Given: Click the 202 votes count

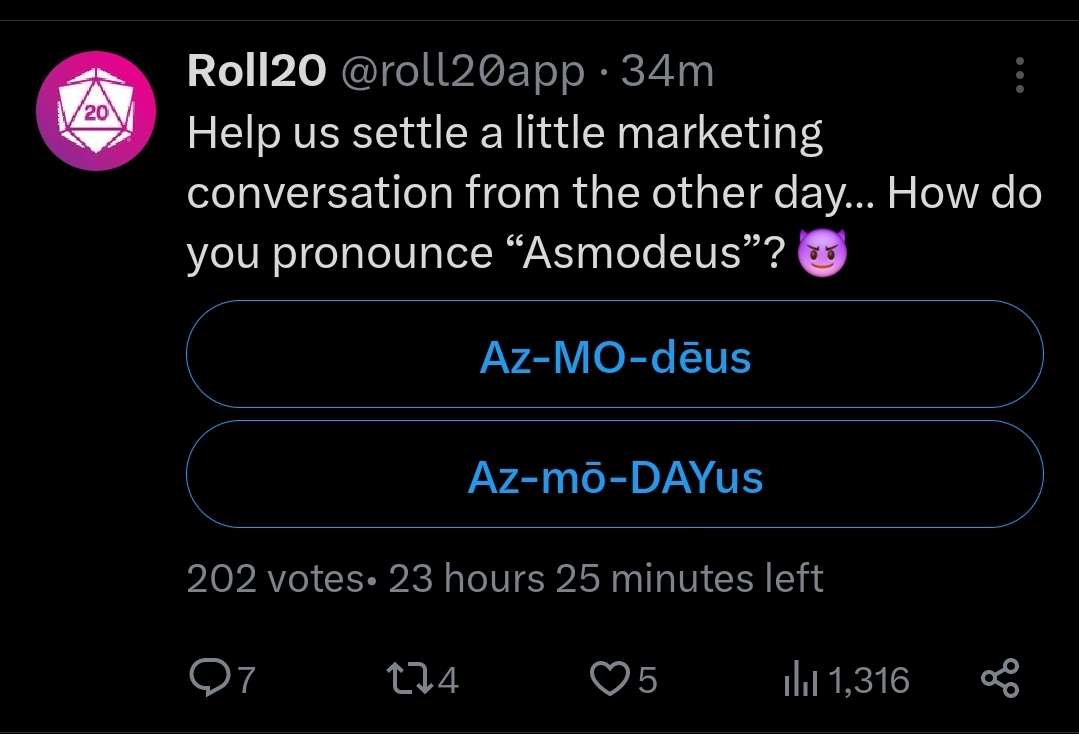Looking at the screenshot, I should pos(274,579).
